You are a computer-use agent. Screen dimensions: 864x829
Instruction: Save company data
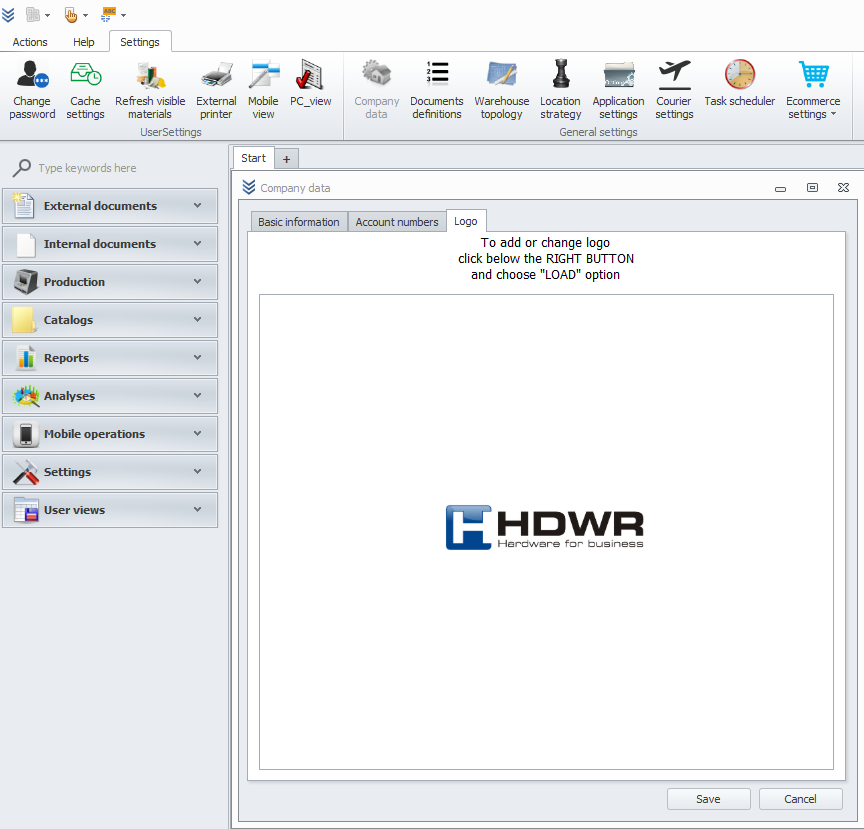click(709, 799)
